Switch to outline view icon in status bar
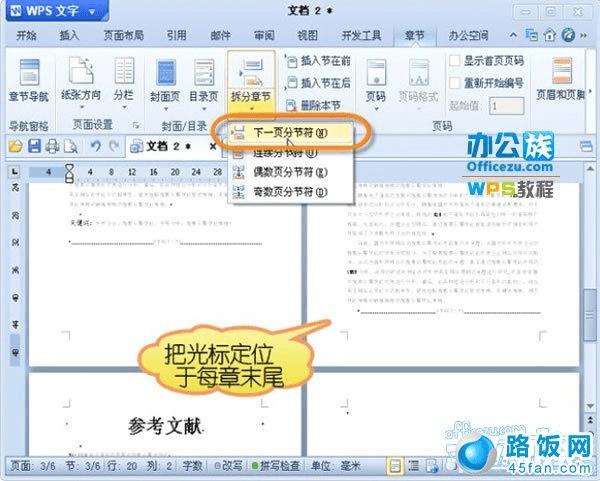The height and width of the screenshot is (481, 600). click(x=414, y=466)
